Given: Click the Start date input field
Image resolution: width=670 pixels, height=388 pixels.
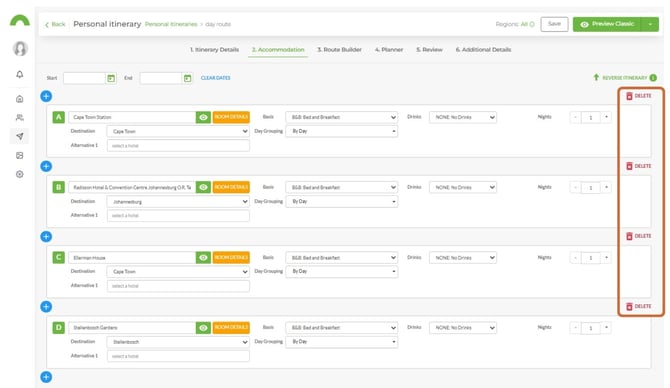Looking at the screenshot, I should (84, 78).
